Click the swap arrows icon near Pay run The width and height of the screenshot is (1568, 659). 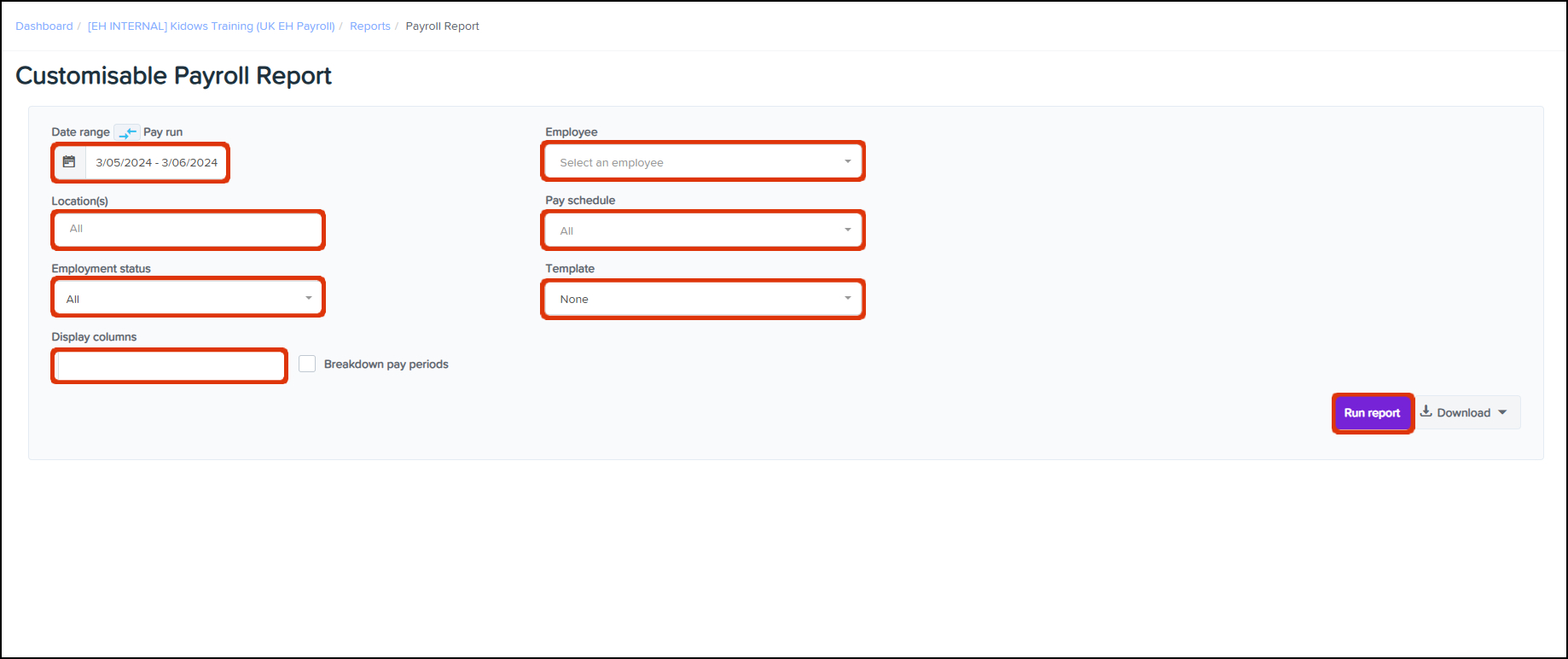pyautogui.click(x=127, y=132)
